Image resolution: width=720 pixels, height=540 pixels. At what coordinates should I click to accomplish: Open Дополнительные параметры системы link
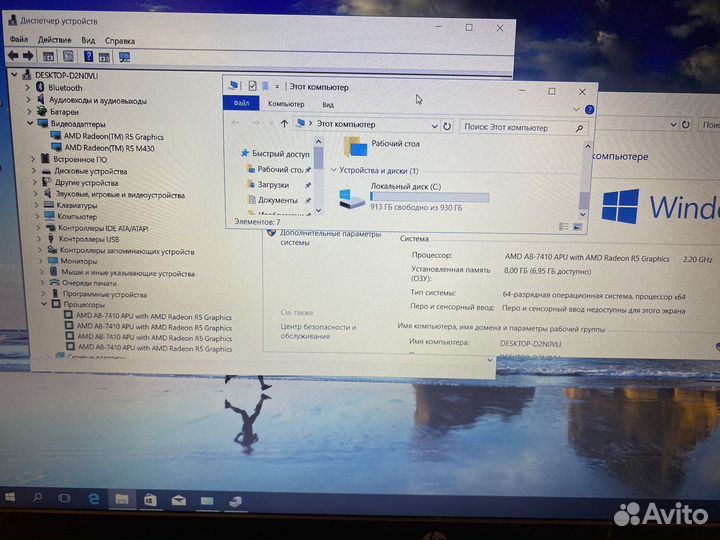point(330,238)
